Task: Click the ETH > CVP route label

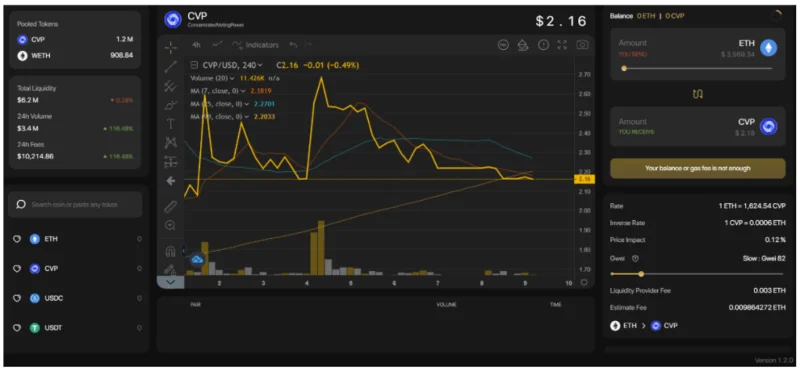Action: click(644, 325)
